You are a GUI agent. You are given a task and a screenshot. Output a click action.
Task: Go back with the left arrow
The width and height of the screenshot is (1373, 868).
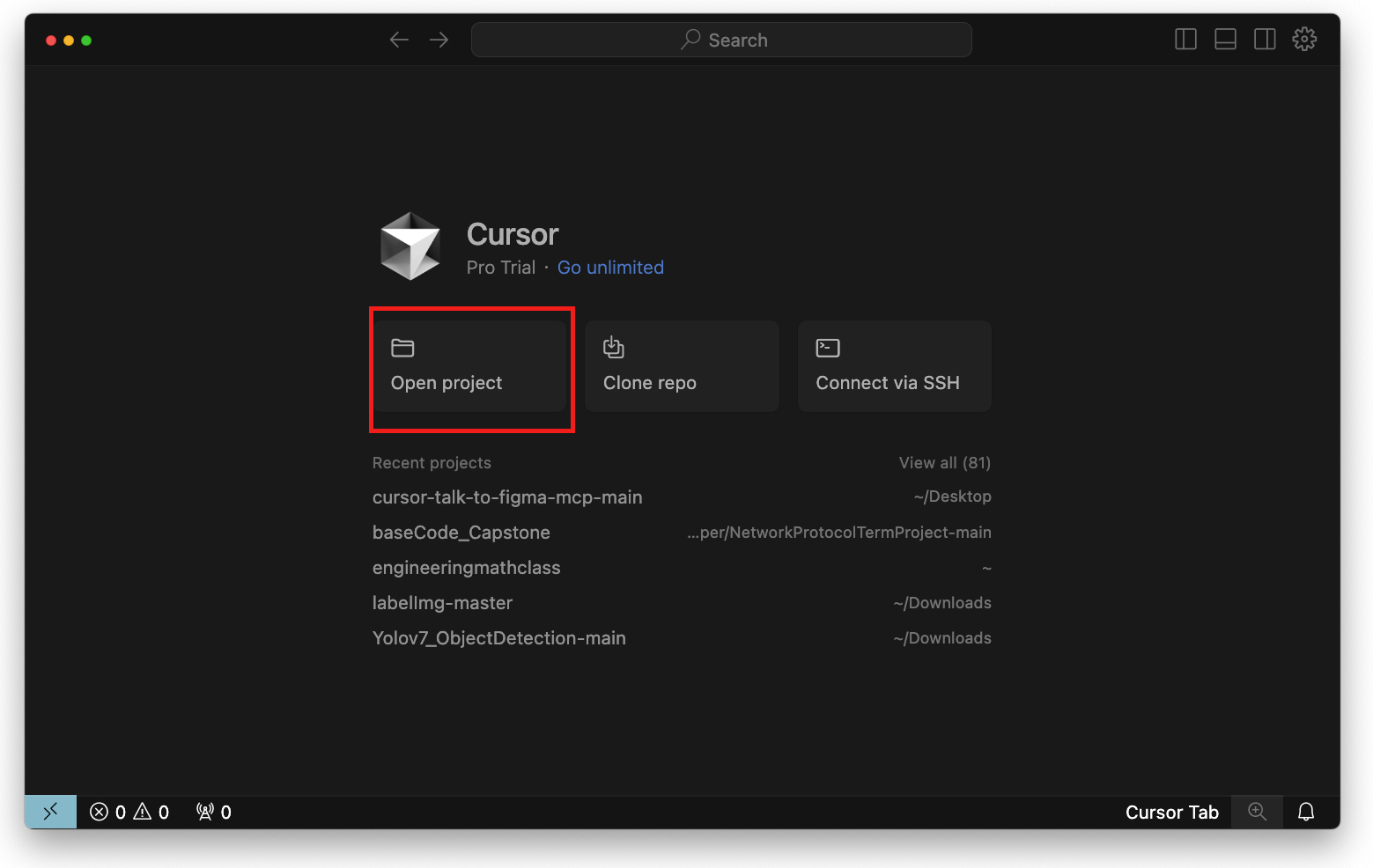coord(399,40)
